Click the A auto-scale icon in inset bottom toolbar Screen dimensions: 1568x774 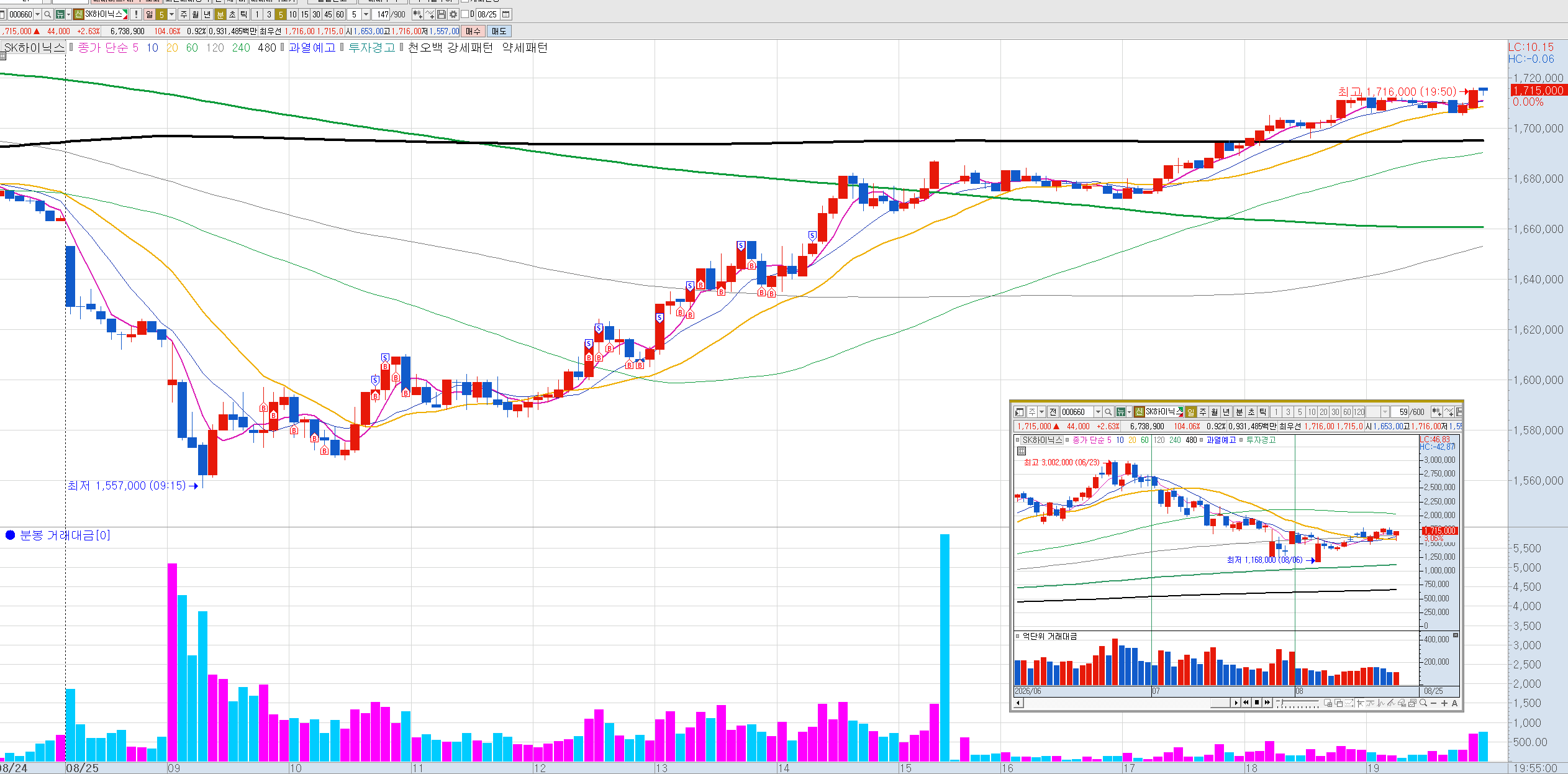1455,703
